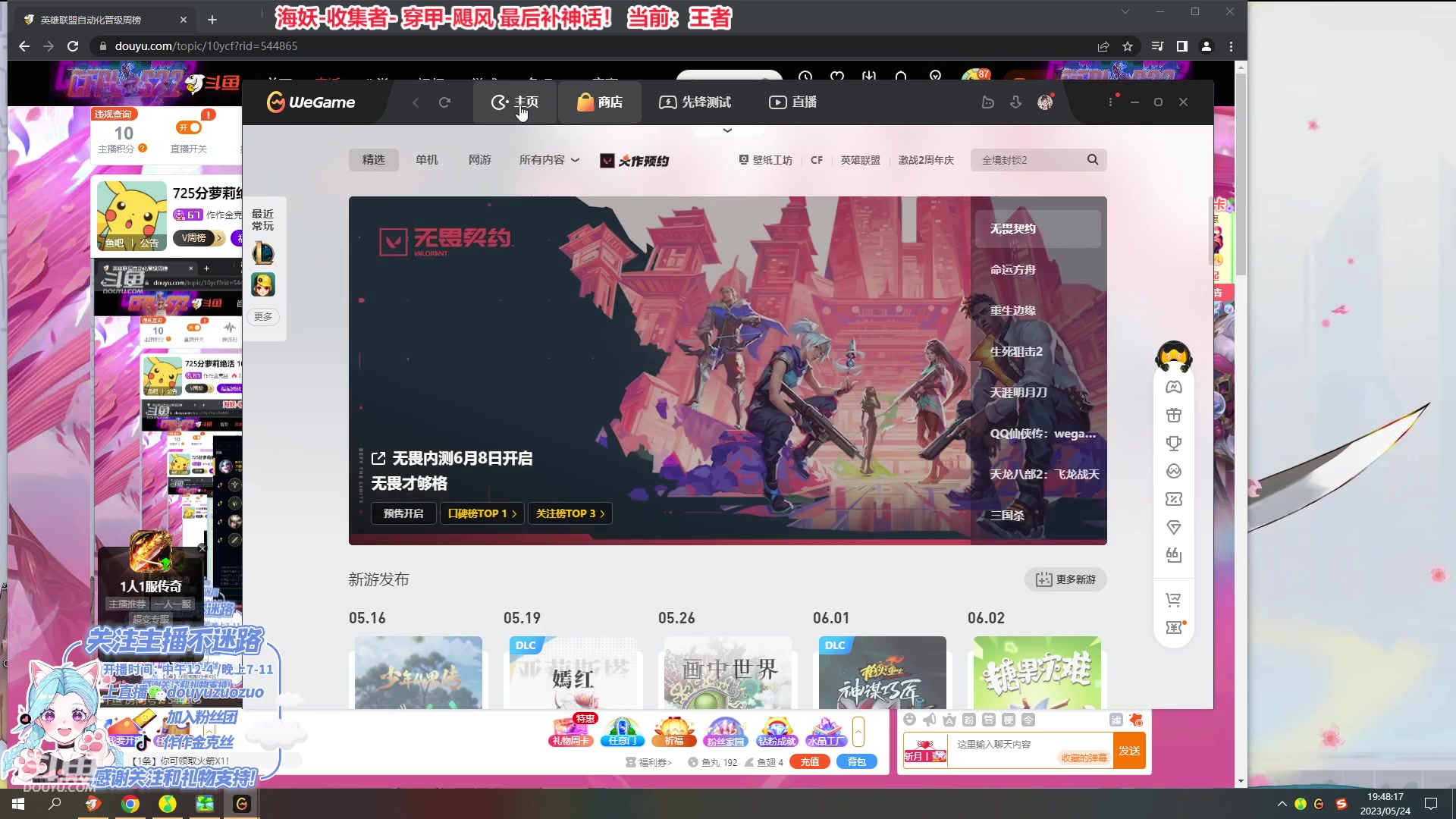Switch to the 先锋测试 tab

(x=695, y=102)
